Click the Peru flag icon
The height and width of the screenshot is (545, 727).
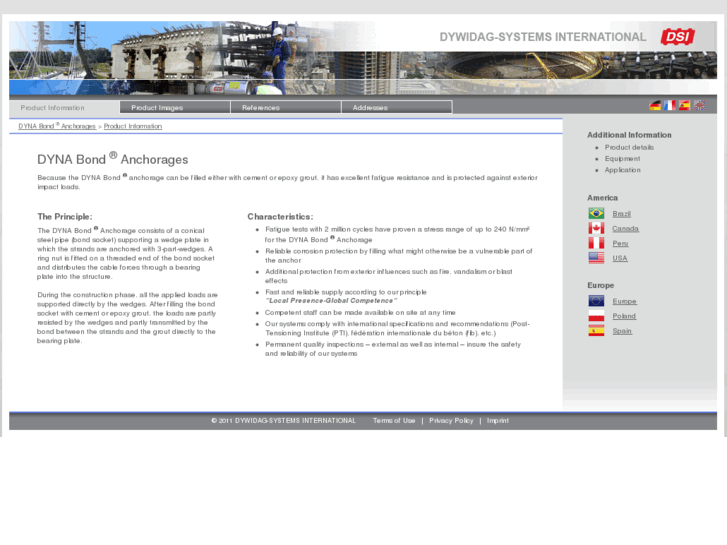pos(596,243)
